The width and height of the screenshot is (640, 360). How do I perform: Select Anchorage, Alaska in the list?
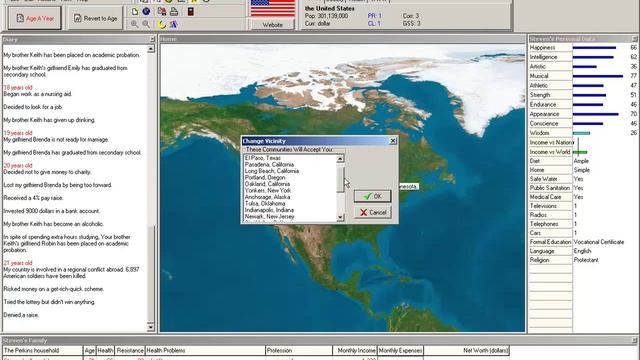[267, 197]
